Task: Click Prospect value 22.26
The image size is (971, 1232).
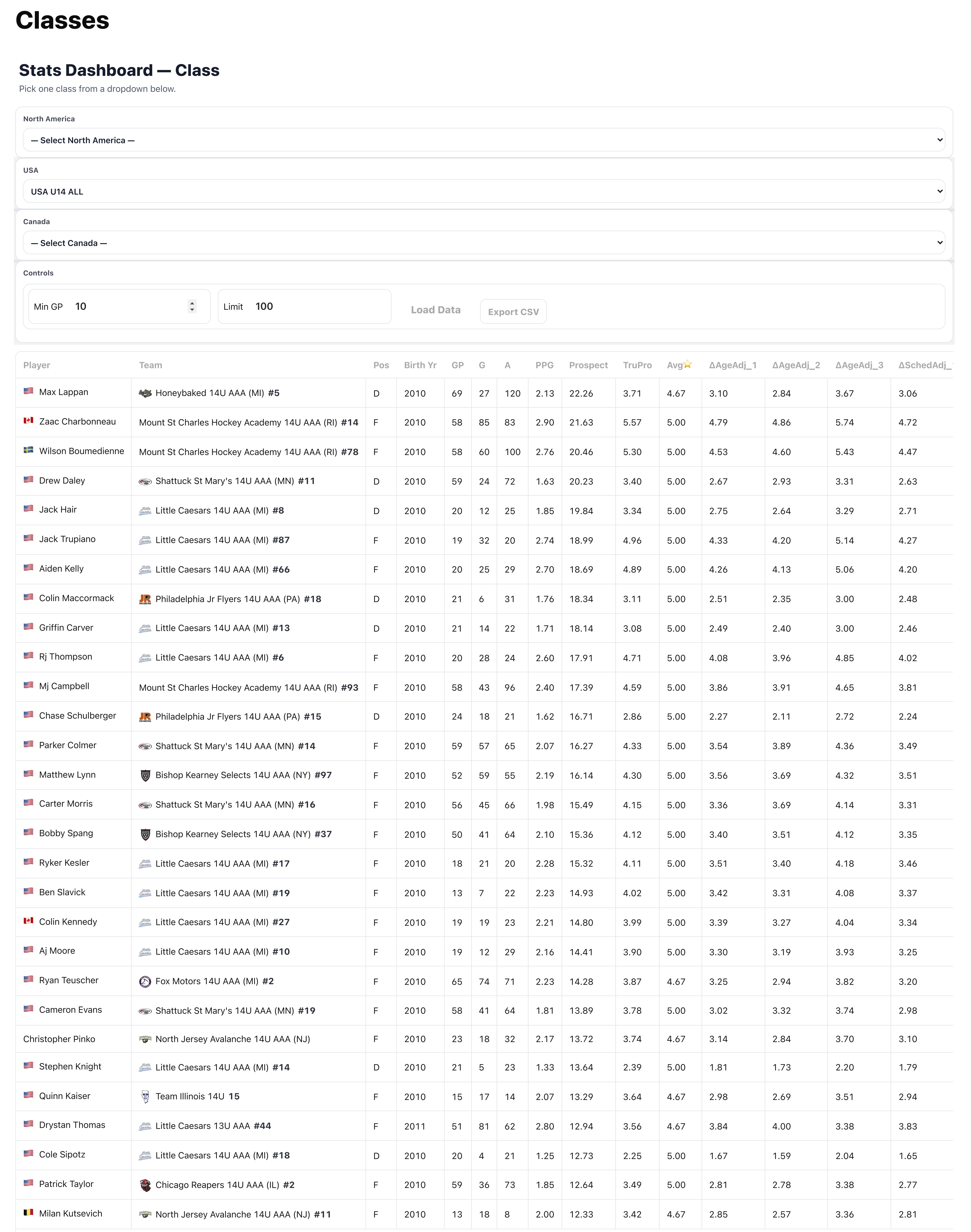Action: pyautogui.click(x=581, y=394)
